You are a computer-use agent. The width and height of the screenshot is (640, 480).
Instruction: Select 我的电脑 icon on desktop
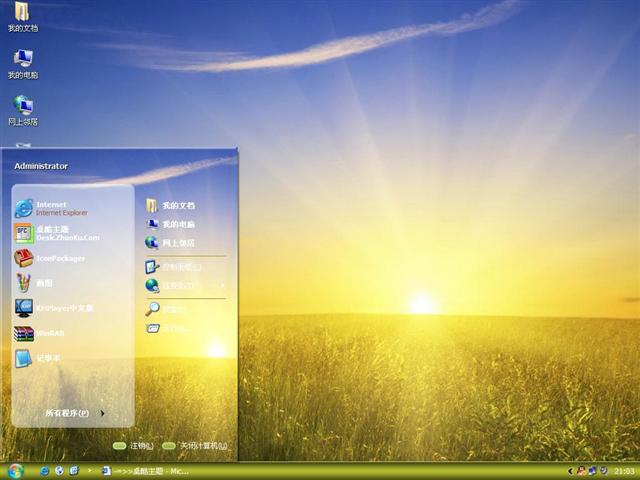(23, 64)
